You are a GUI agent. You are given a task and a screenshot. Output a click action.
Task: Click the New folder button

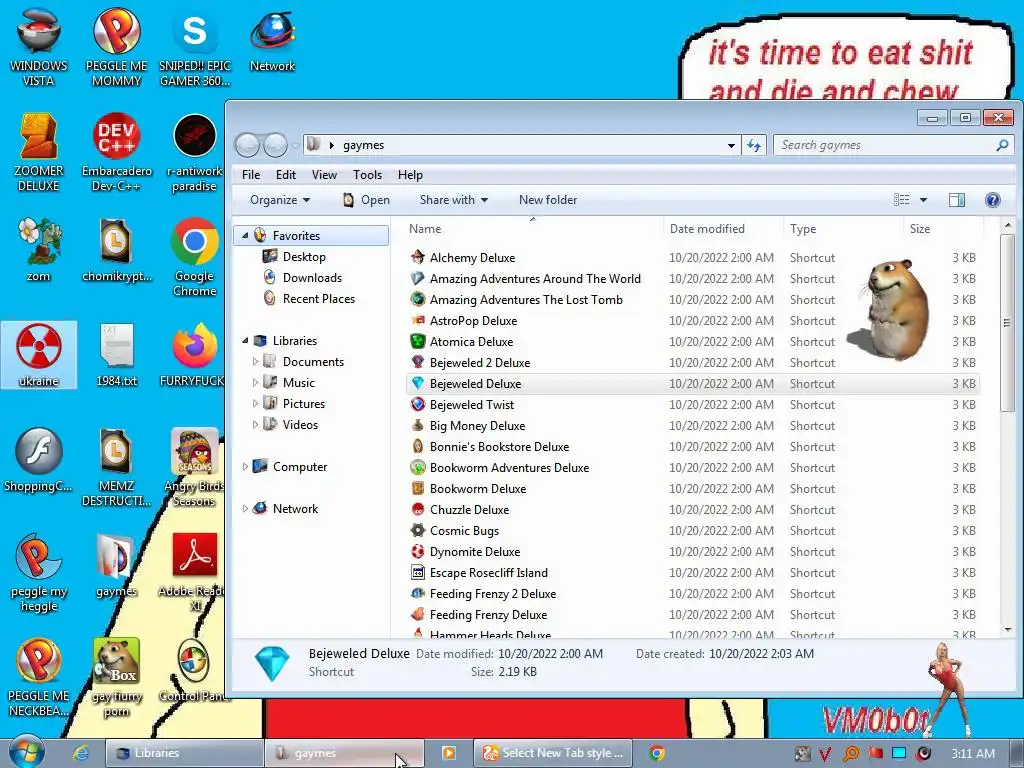(548, 200)
